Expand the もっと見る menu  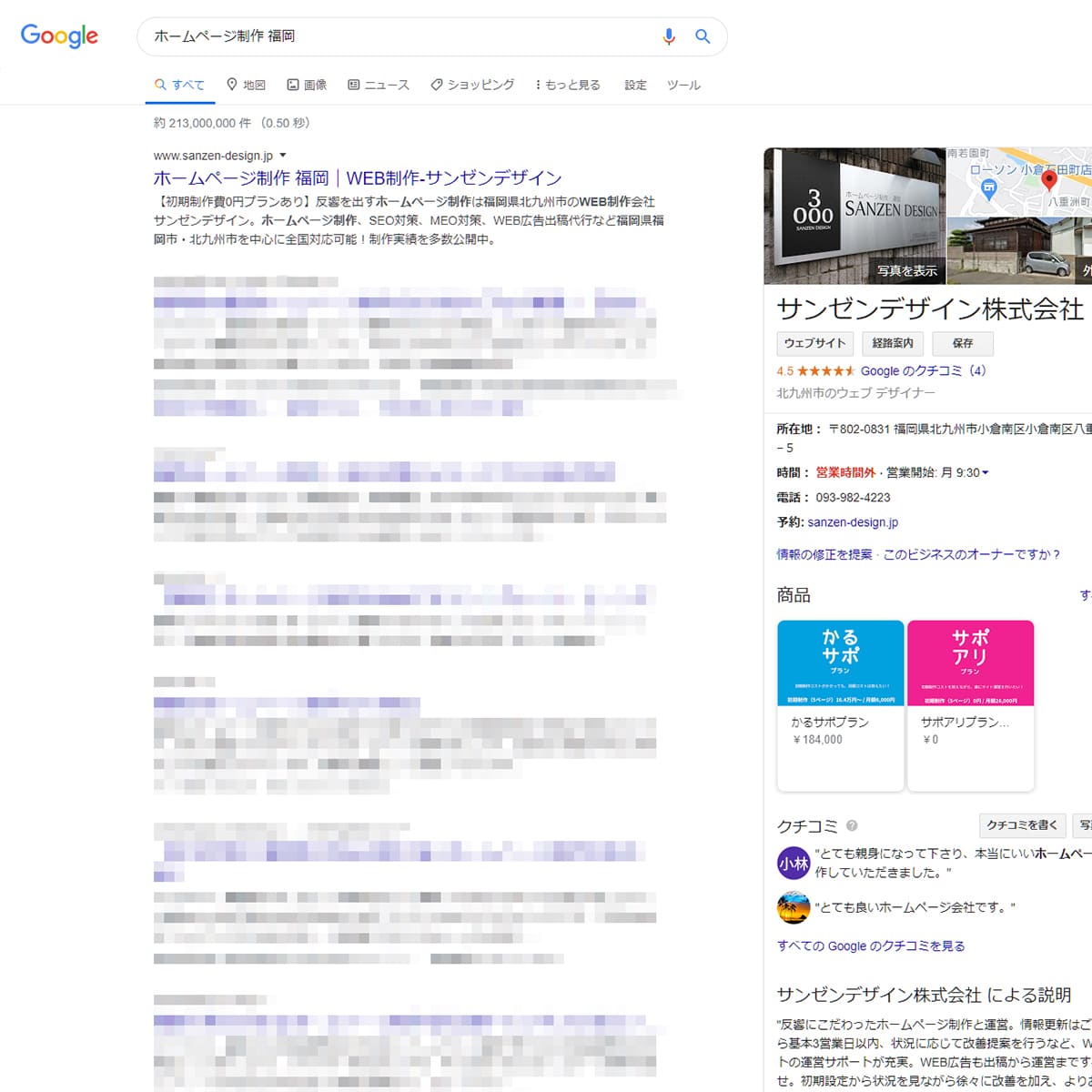(568, 85)
